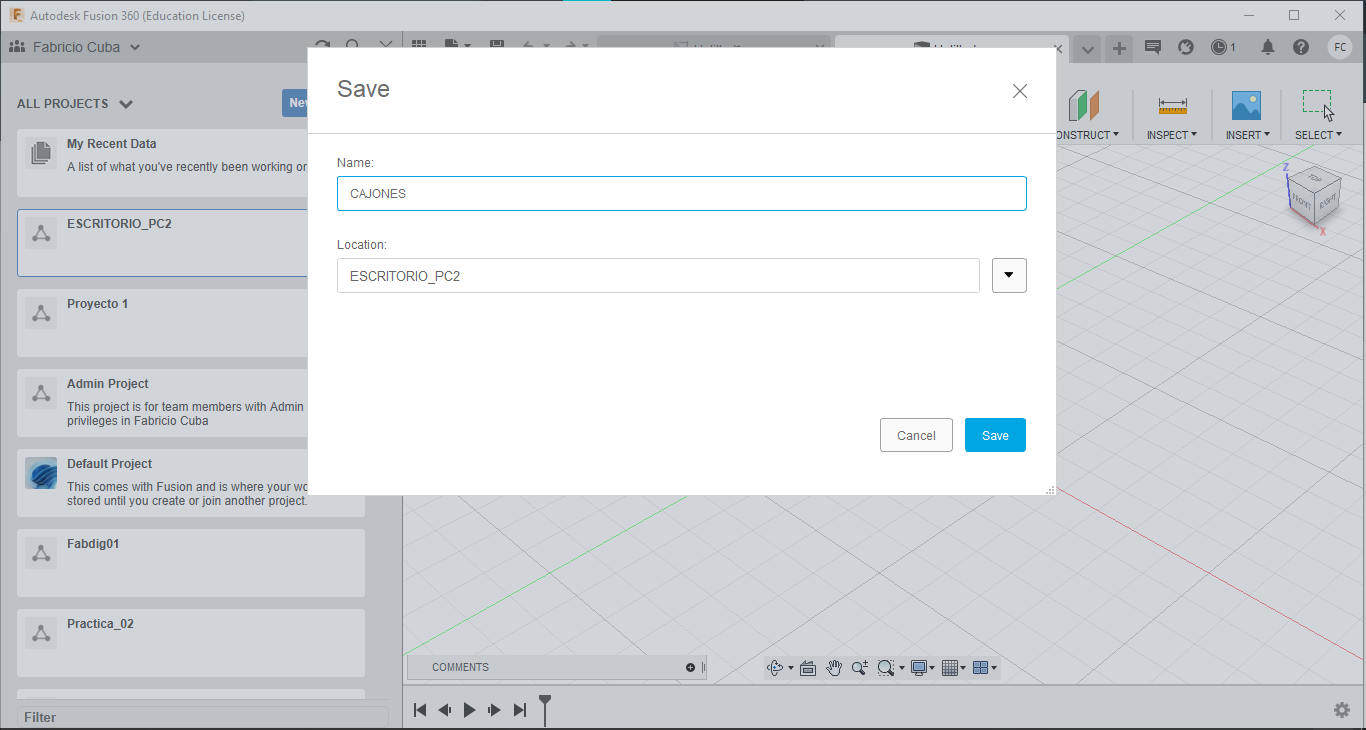Screen dimensions: 1366x730
Task: Click the Inspect measure icon
Action: coord(1172,105)
